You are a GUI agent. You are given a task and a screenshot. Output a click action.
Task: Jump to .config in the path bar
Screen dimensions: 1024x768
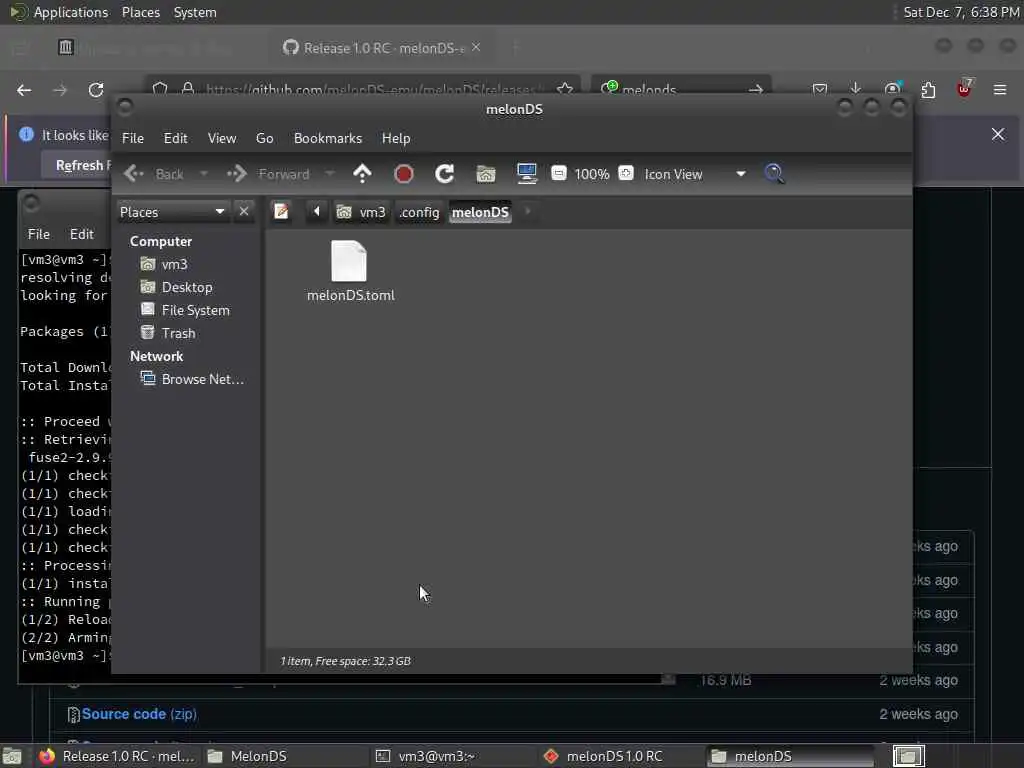(419, 212)
